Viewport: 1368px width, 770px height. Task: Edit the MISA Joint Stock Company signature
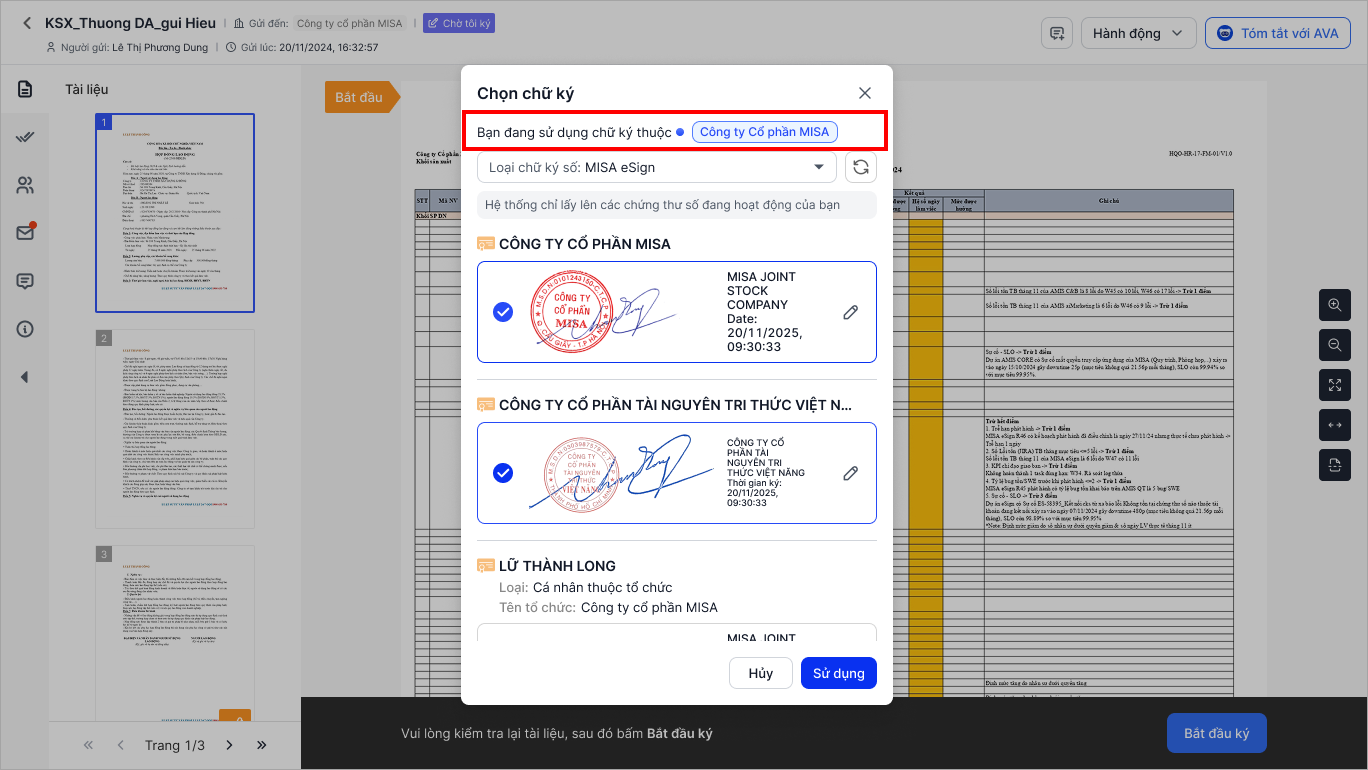coord(850,312)
